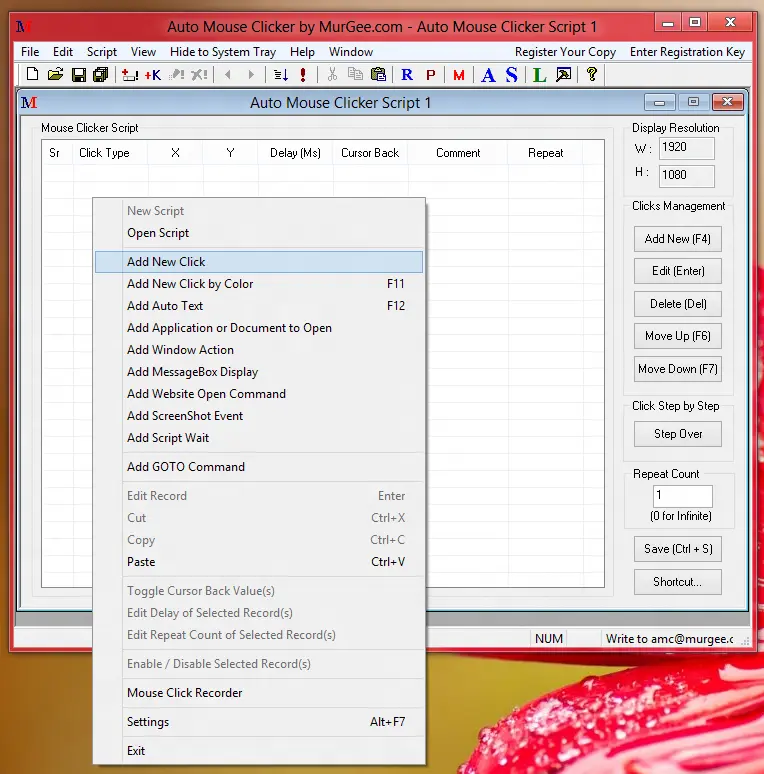Click the red exclamation mark toolbar icon
The width and height of the screenshot is (764, 774).
click(303, 75)
